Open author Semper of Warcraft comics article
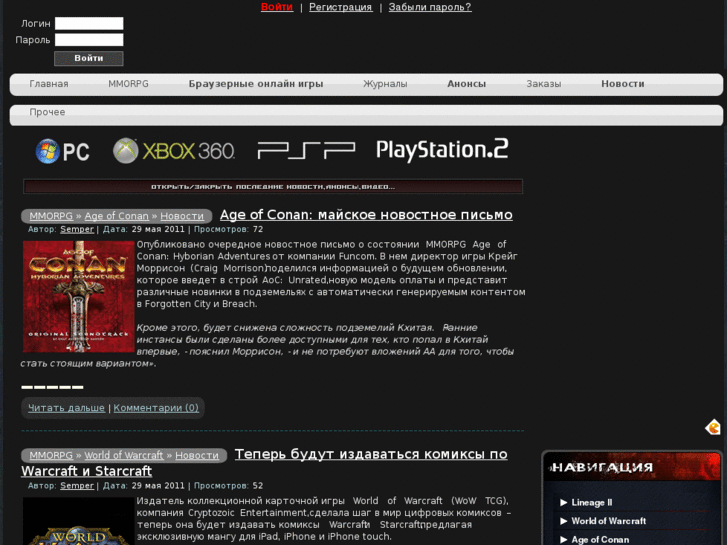This screenshot has height=545, width=727. pos(77,486)
